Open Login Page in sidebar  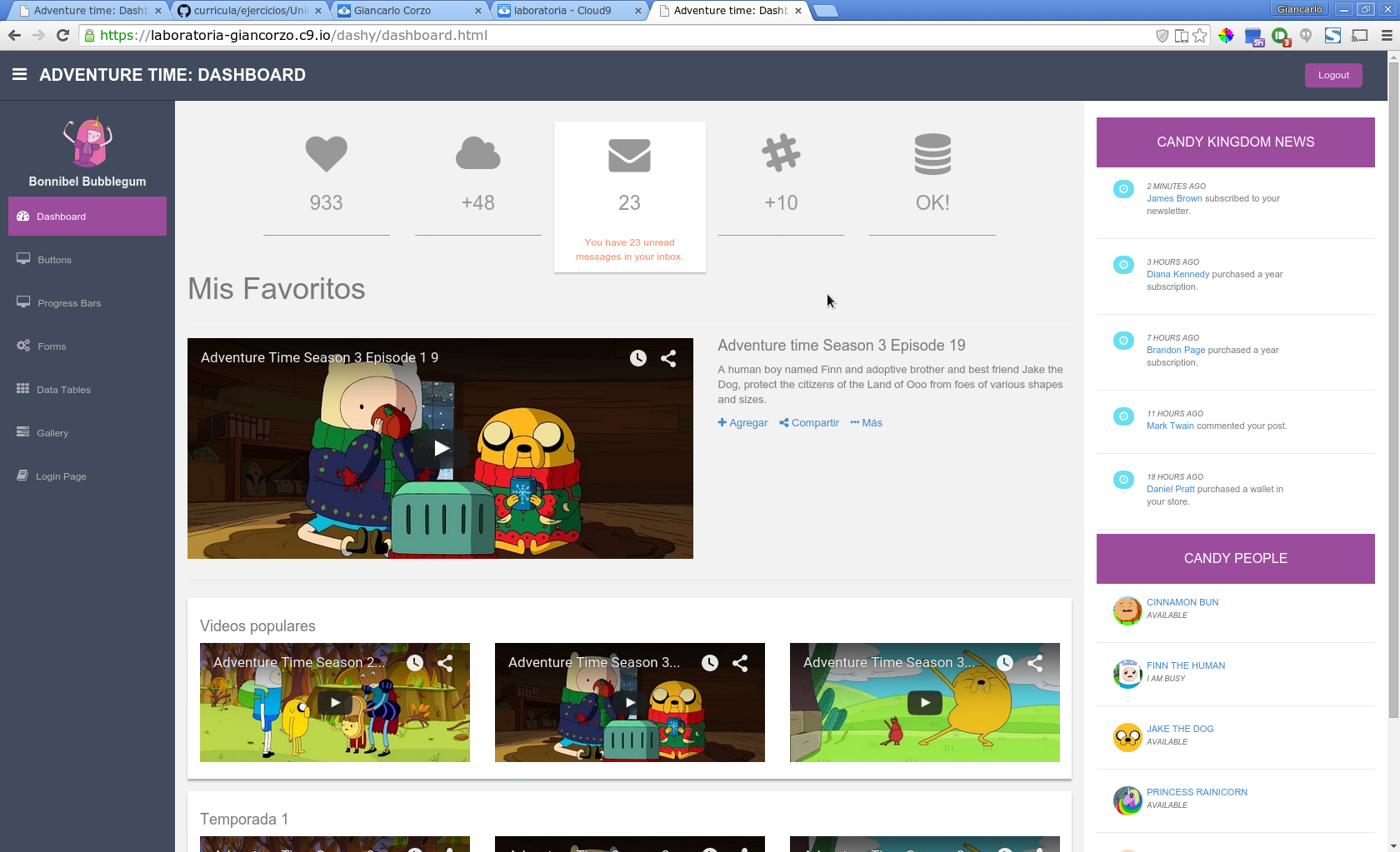coord(87,476)
